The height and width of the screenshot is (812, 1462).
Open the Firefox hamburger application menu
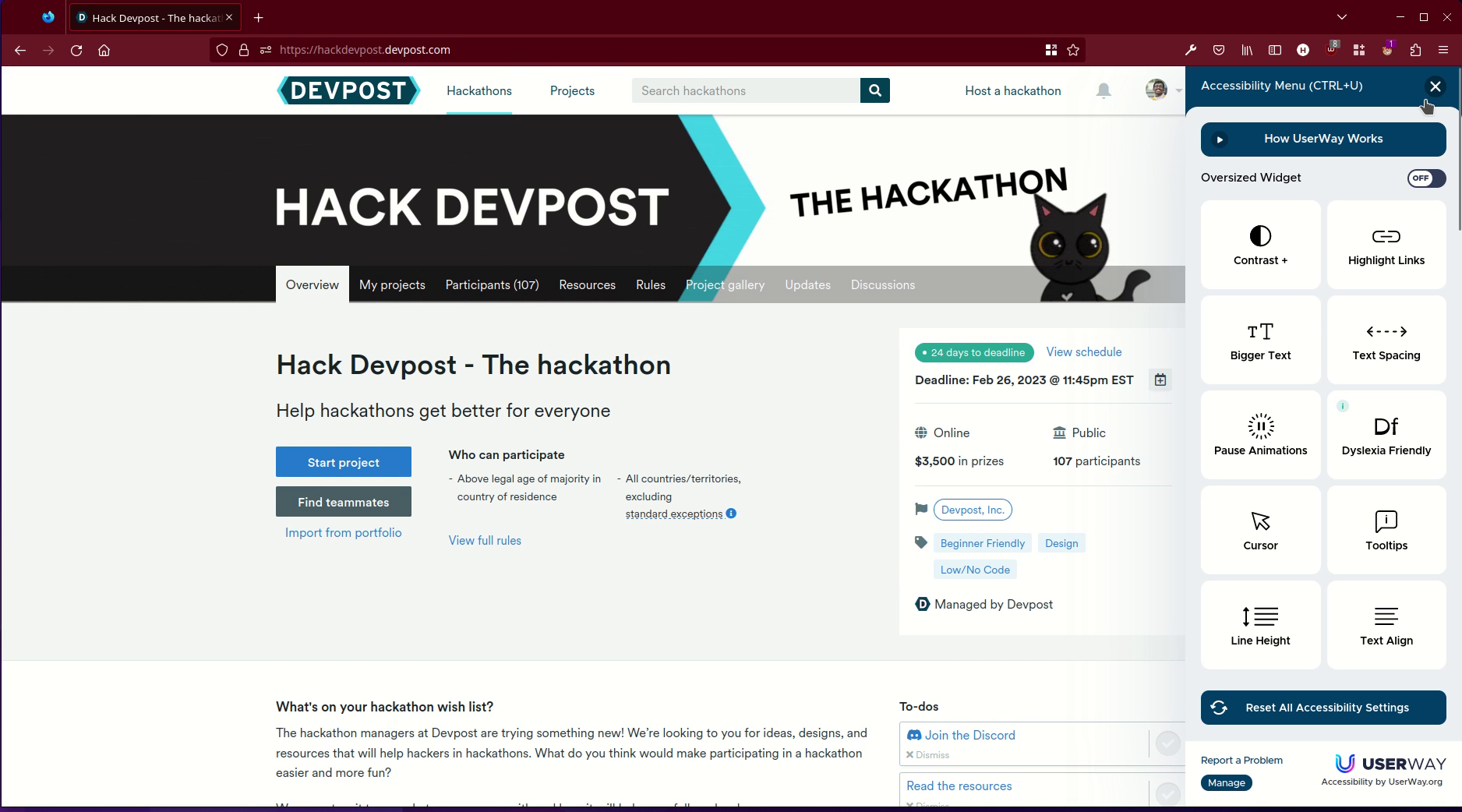(x=1443, y=50)
